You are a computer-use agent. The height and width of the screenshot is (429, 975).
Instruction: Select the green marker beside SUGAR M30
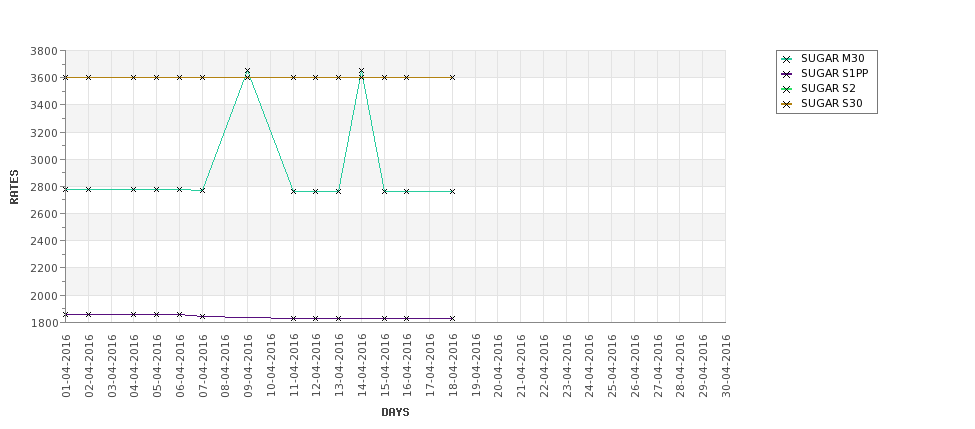click(x=787, y=59)
